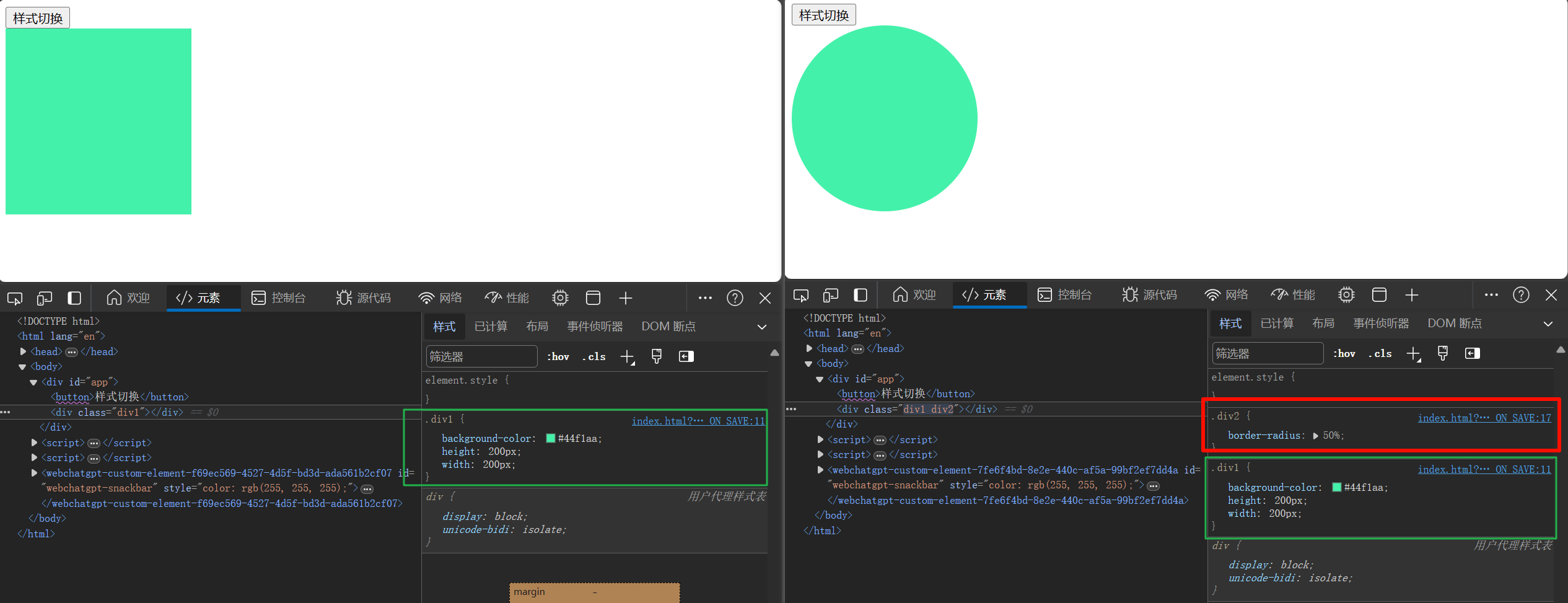Open the help question mark icon in right DevTools

click(1521, 295)
